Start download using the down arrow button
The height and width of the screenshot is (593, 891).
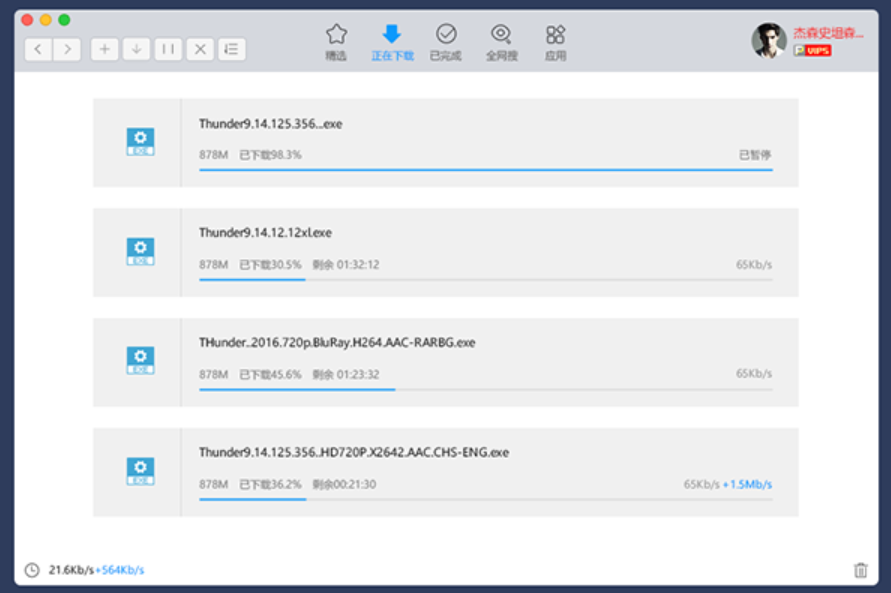[136, 49]
